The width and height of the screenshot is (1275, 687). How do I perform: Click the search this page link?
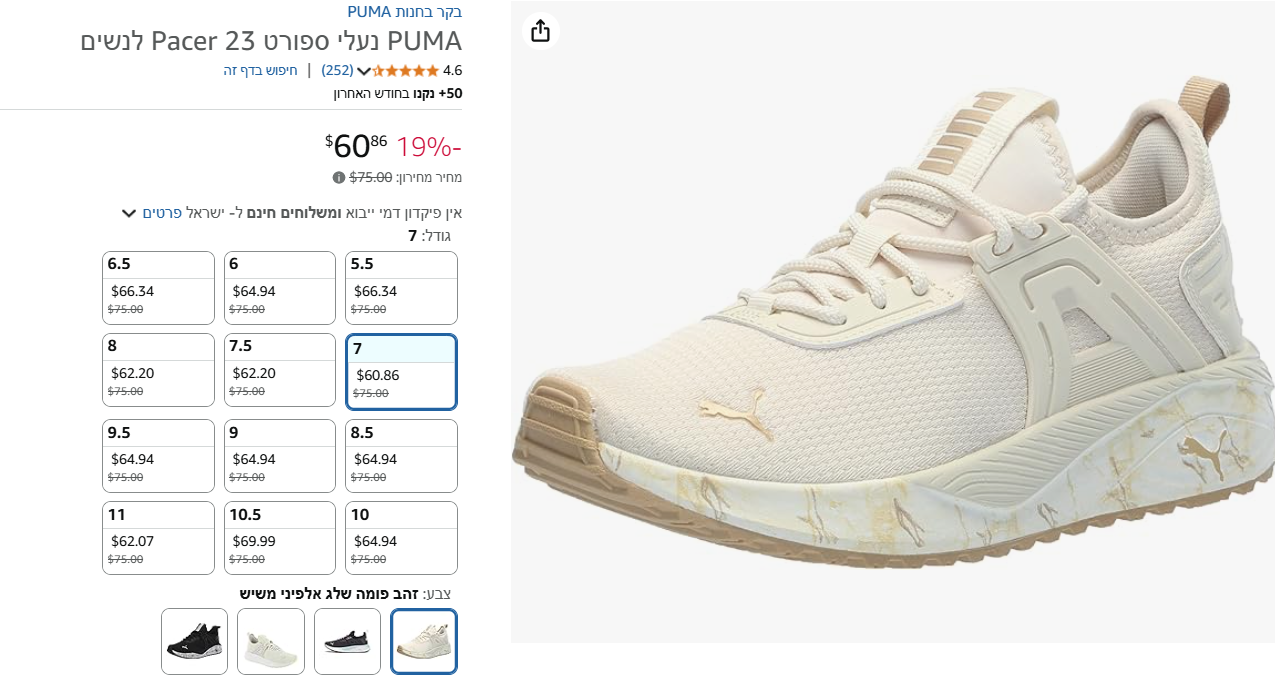pos(260,71)
